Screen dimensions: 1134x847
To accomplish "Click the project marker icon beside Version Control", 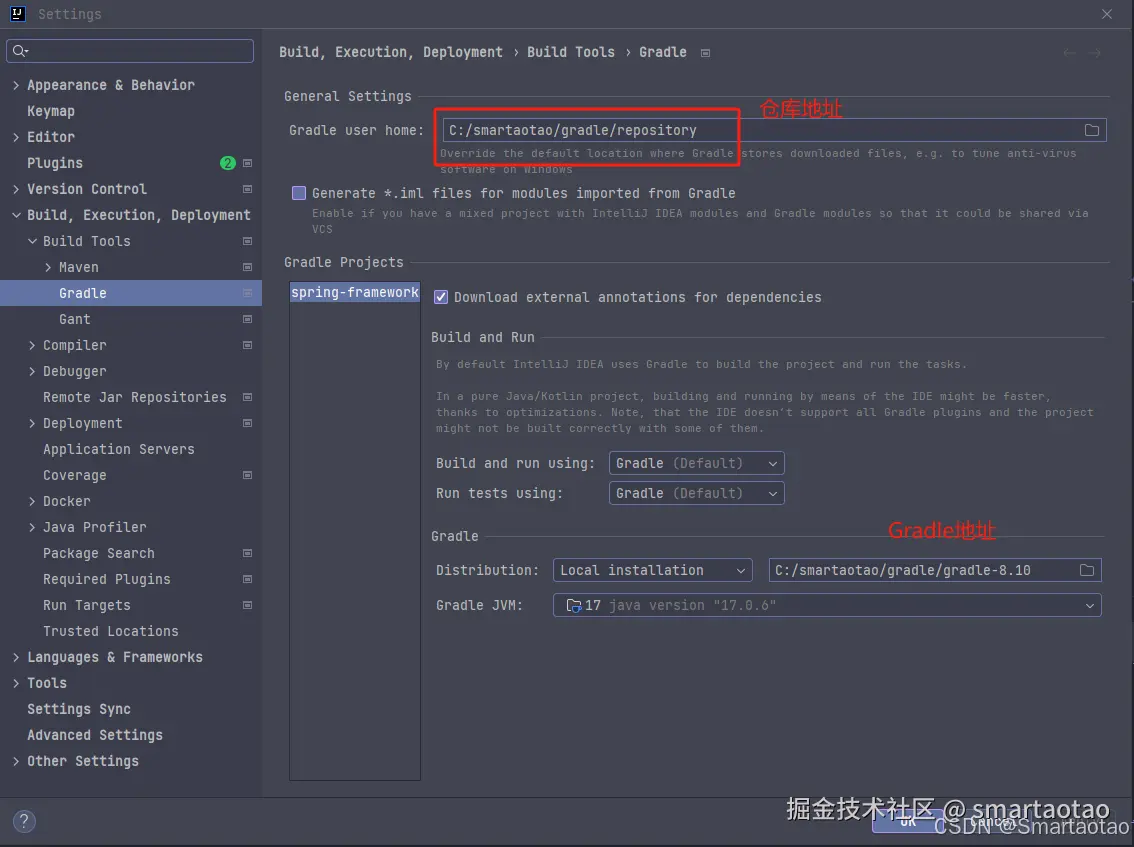I will click(247, 190).
